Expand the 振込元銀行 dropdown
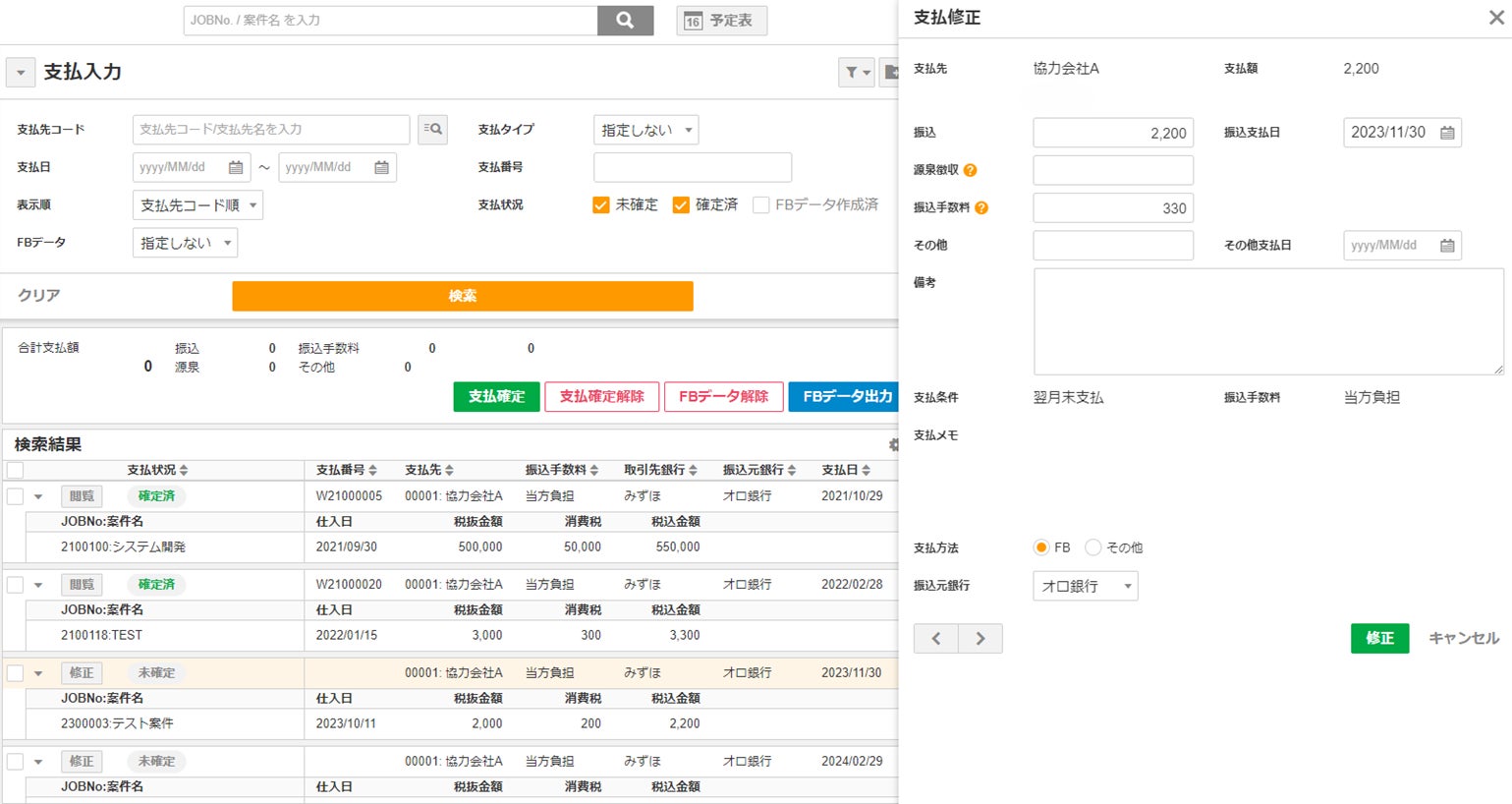The image size is (1512, 804). tap(1085, 586)
